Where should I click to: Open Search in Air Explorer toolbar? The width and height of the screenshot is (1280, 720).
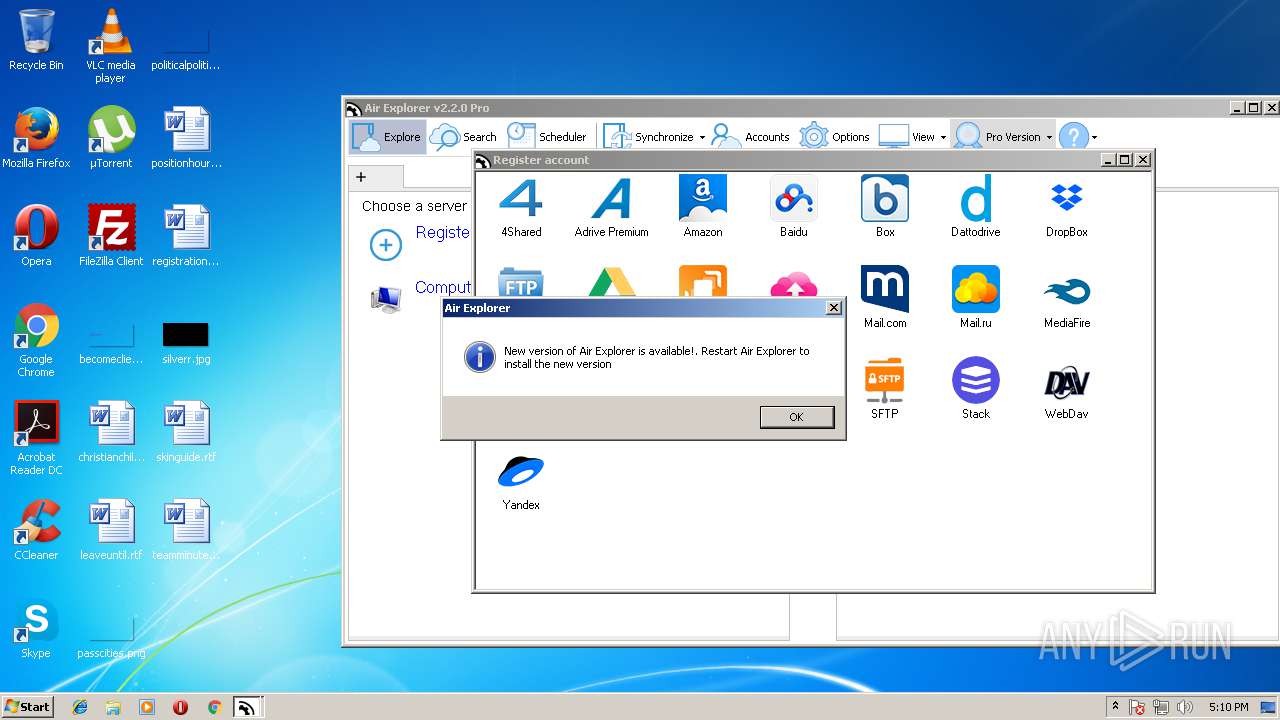point(464,137)
